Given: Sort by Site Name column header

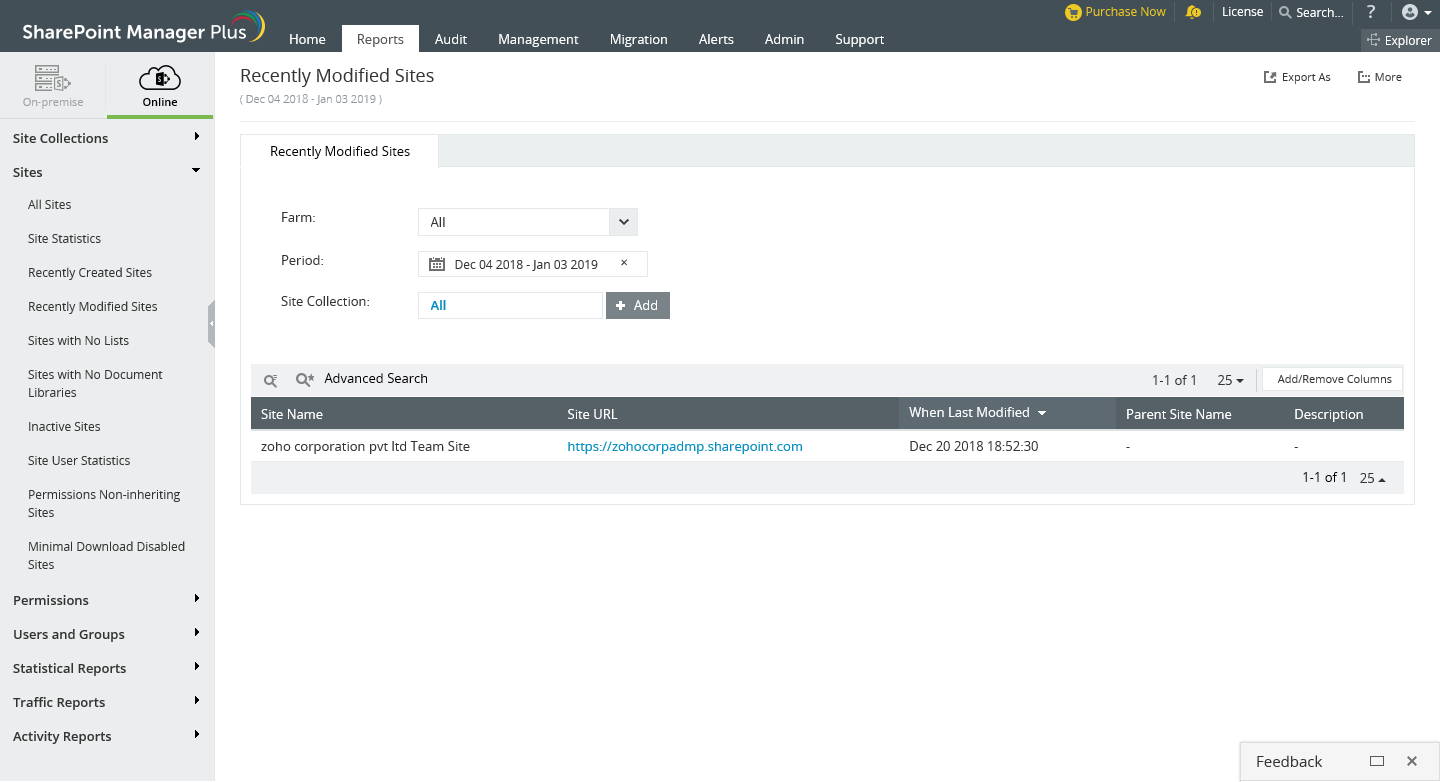Looking at the screenshot, I should (292, 414).
